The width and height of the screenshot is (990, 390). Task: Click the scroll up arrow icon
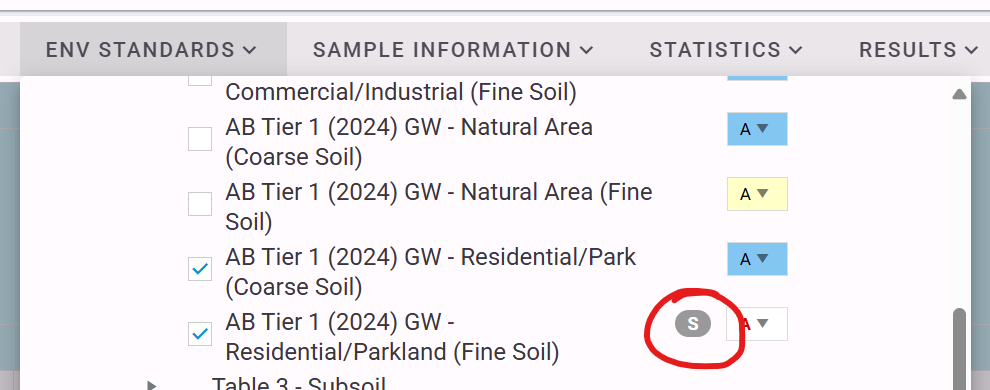click(x=959, y=94)
